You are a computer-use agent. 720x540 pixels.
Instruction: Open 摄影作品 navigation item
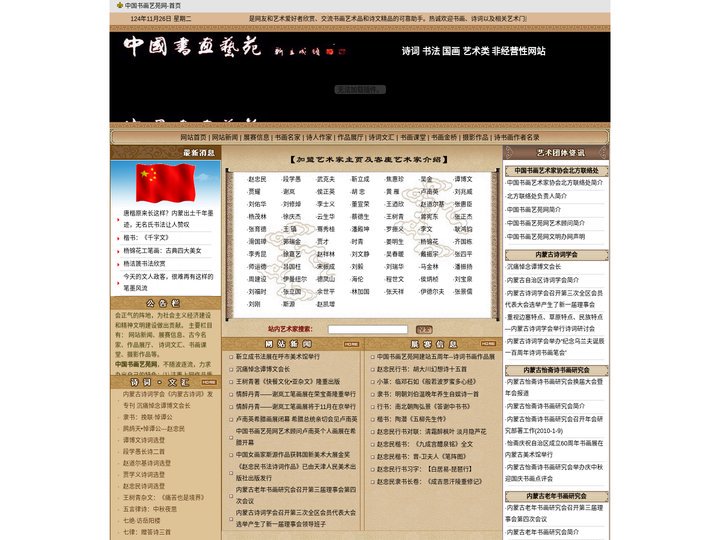475,137
